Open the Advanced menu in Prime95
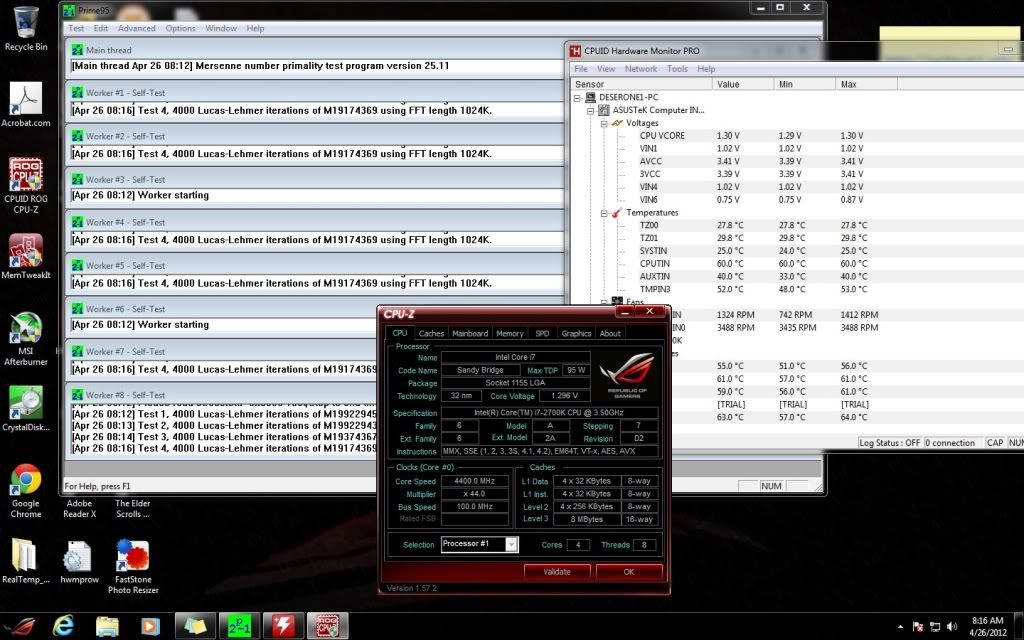The width and height of the screenshot is (1024, 640). (x=136, y=28)
